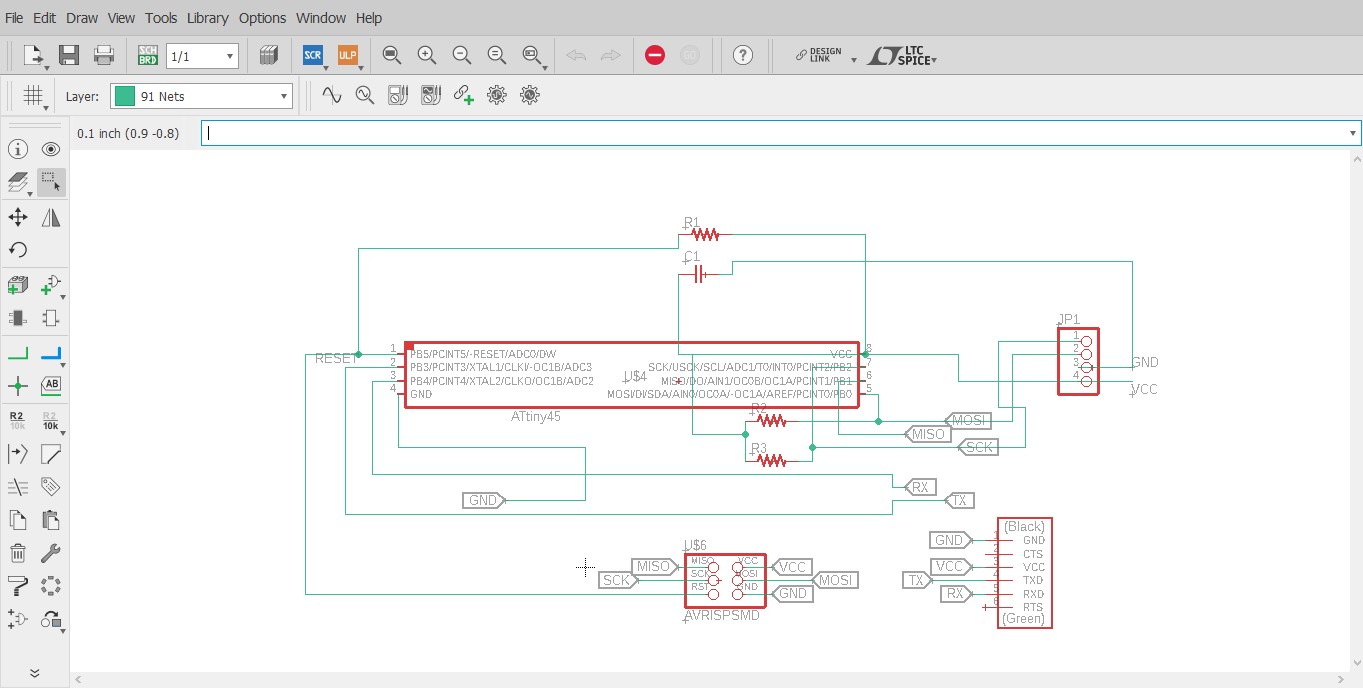Select the Copy tool
The width and height of the screenshot is (1363, 688).
coord(18,520)
